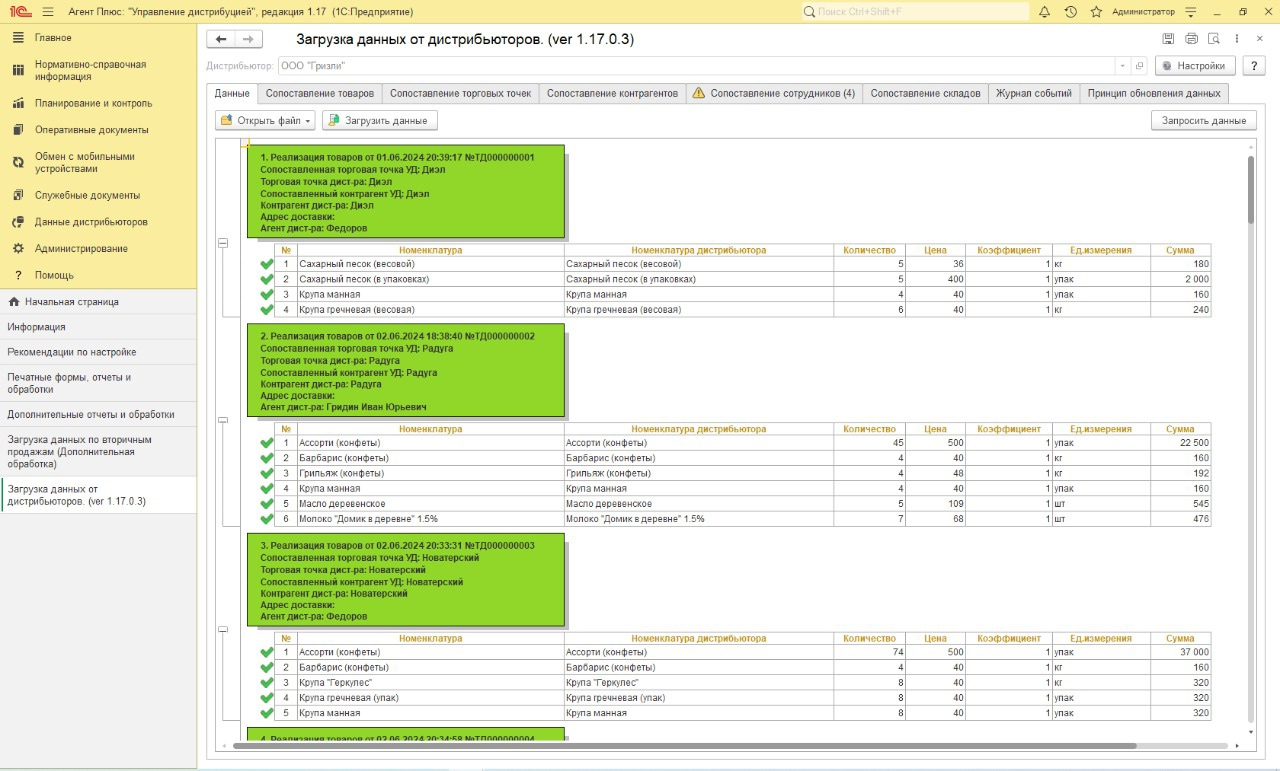The height and width of the screenshot is (771, 1280).
Task: Switch to Сопоставление товаров tab
Action: pyautogui.click(x=319, y=93)
